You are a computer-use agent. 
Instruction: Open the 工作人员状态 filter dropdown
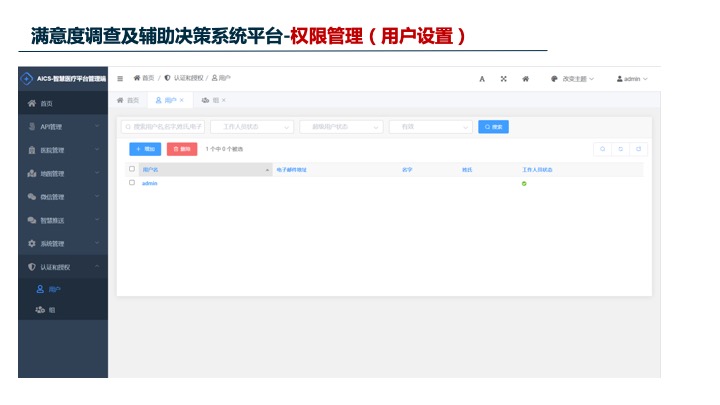coord(252,127)
